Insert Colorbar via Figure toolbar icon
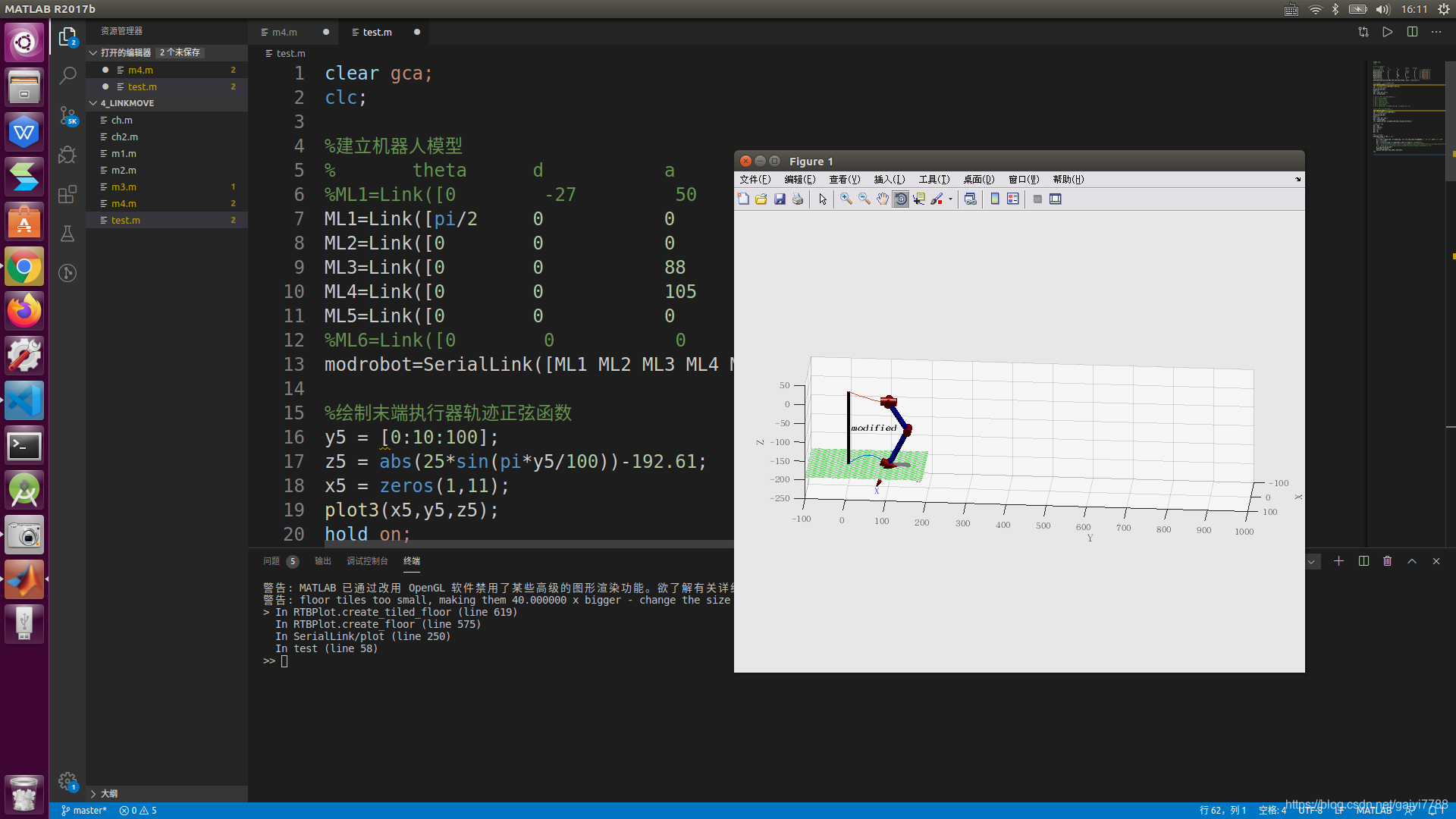The image size is (1456, 819). 995,199
